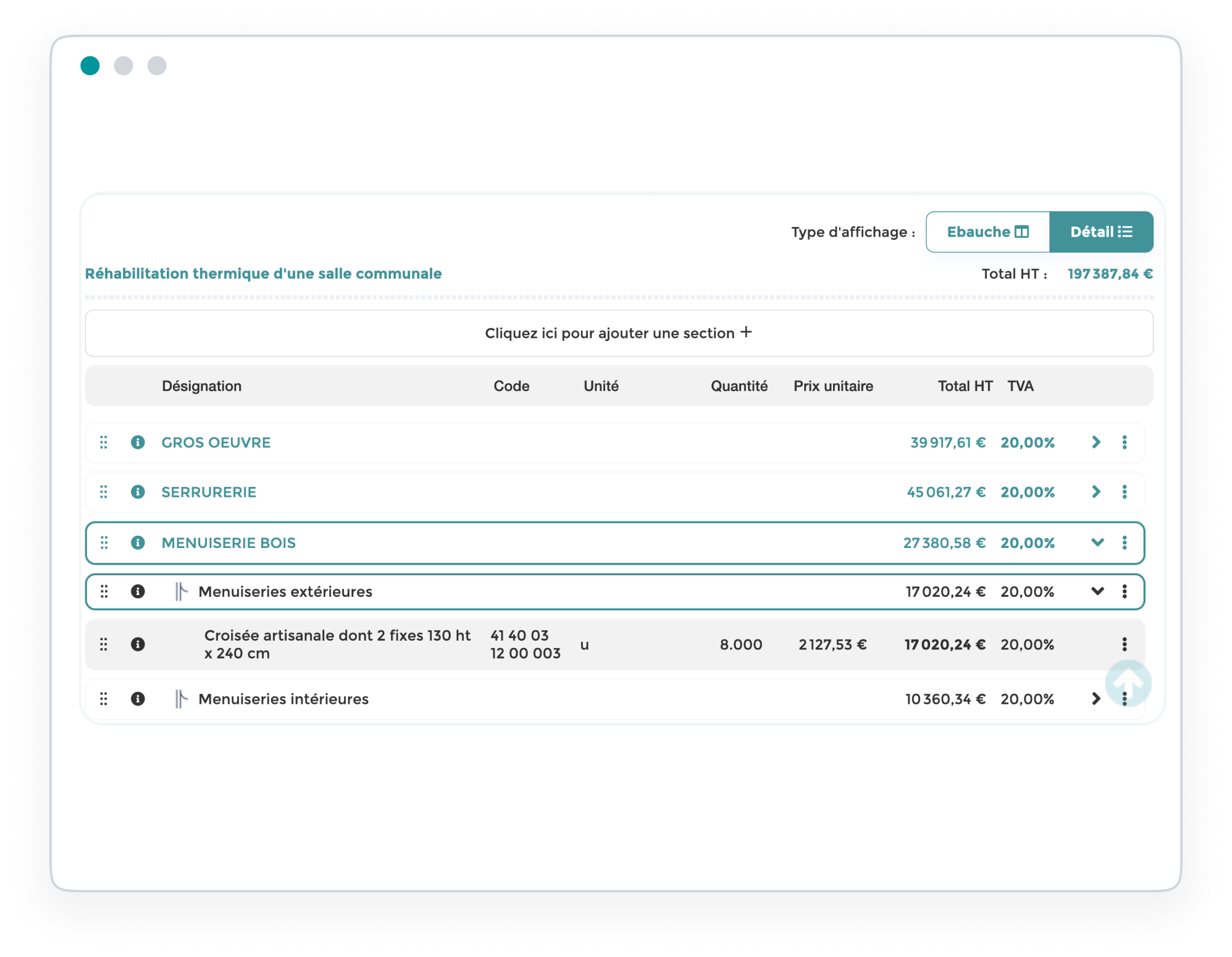Click the Quantité column header
This screenshot has height=957, width=1232.
739,386
